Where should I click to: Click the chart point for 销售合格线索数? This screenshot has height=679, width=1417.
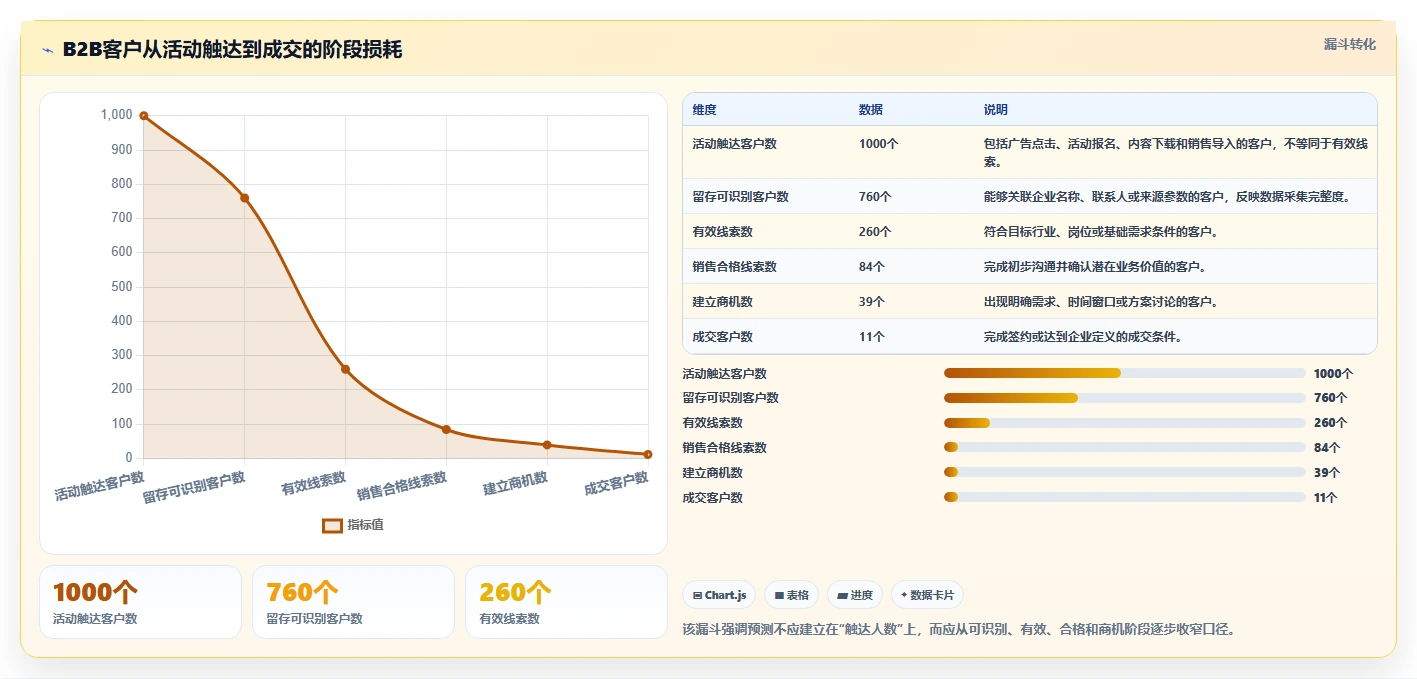click(446, 429)
